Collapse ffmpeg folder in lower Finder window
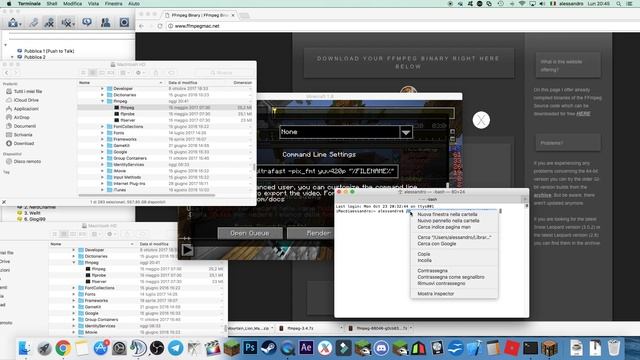This screenshot has width=640, height=360. click(x=74, y=262)
